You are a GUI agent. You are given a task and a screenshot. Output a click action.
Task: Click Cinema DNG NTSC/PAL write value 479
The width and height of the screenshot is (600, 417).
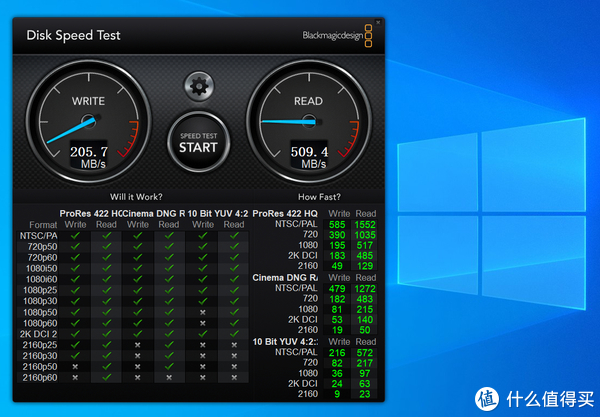pyautogui.click(x=337, y=289)
